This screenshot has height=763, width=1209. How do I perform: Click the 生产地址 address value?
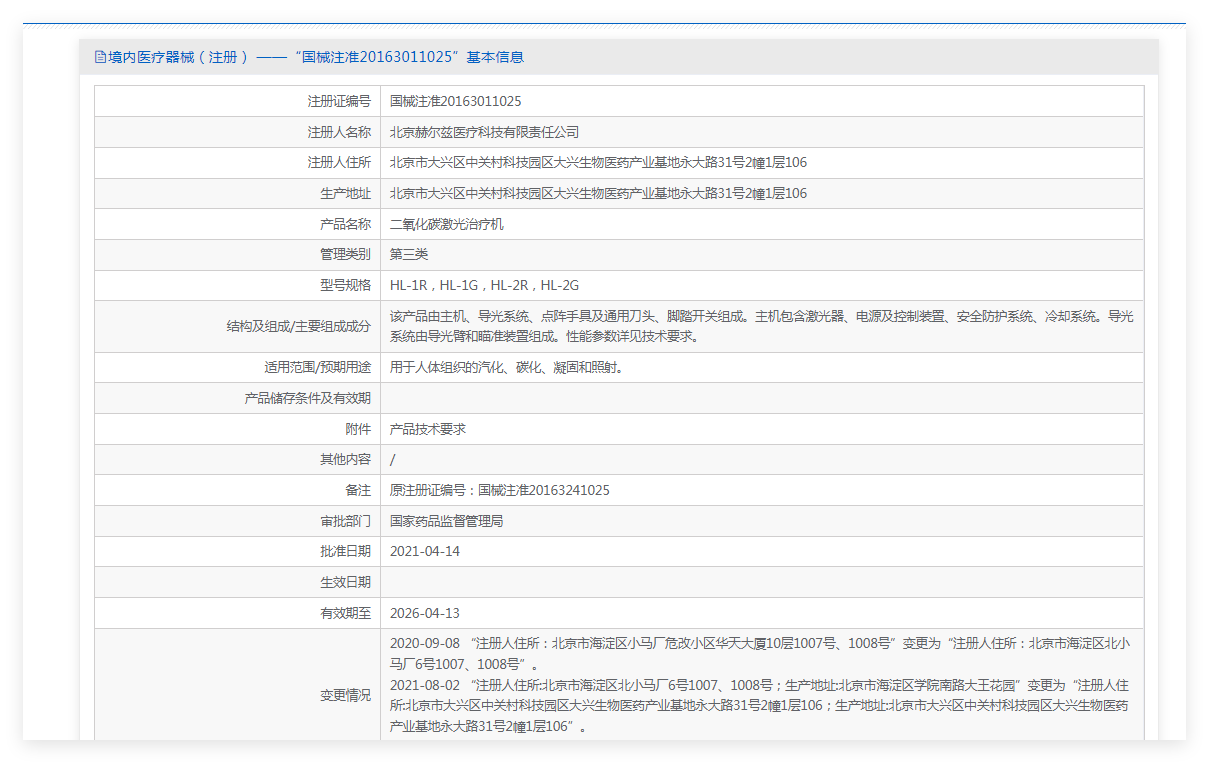pyautogui.click(x=598, y=193)
